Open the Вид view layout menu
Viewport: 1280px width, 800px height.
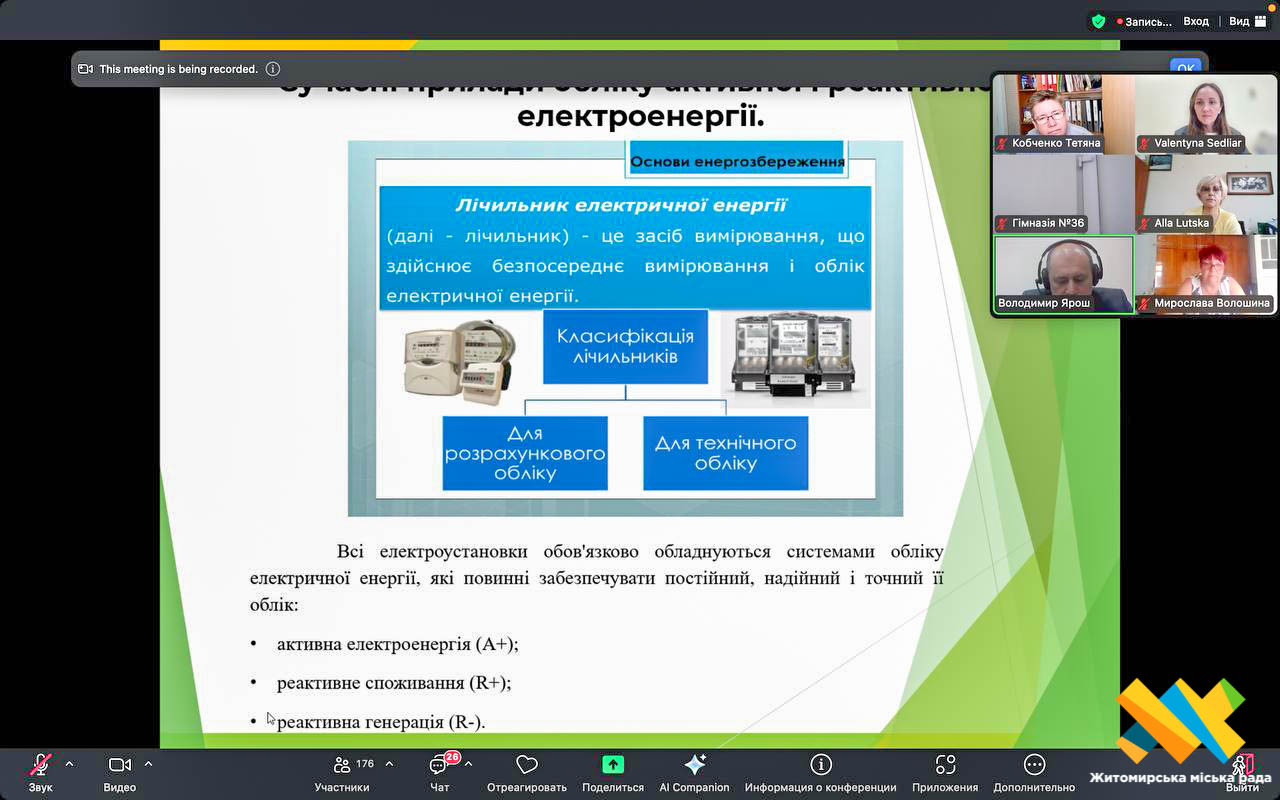coord(1247,21)
